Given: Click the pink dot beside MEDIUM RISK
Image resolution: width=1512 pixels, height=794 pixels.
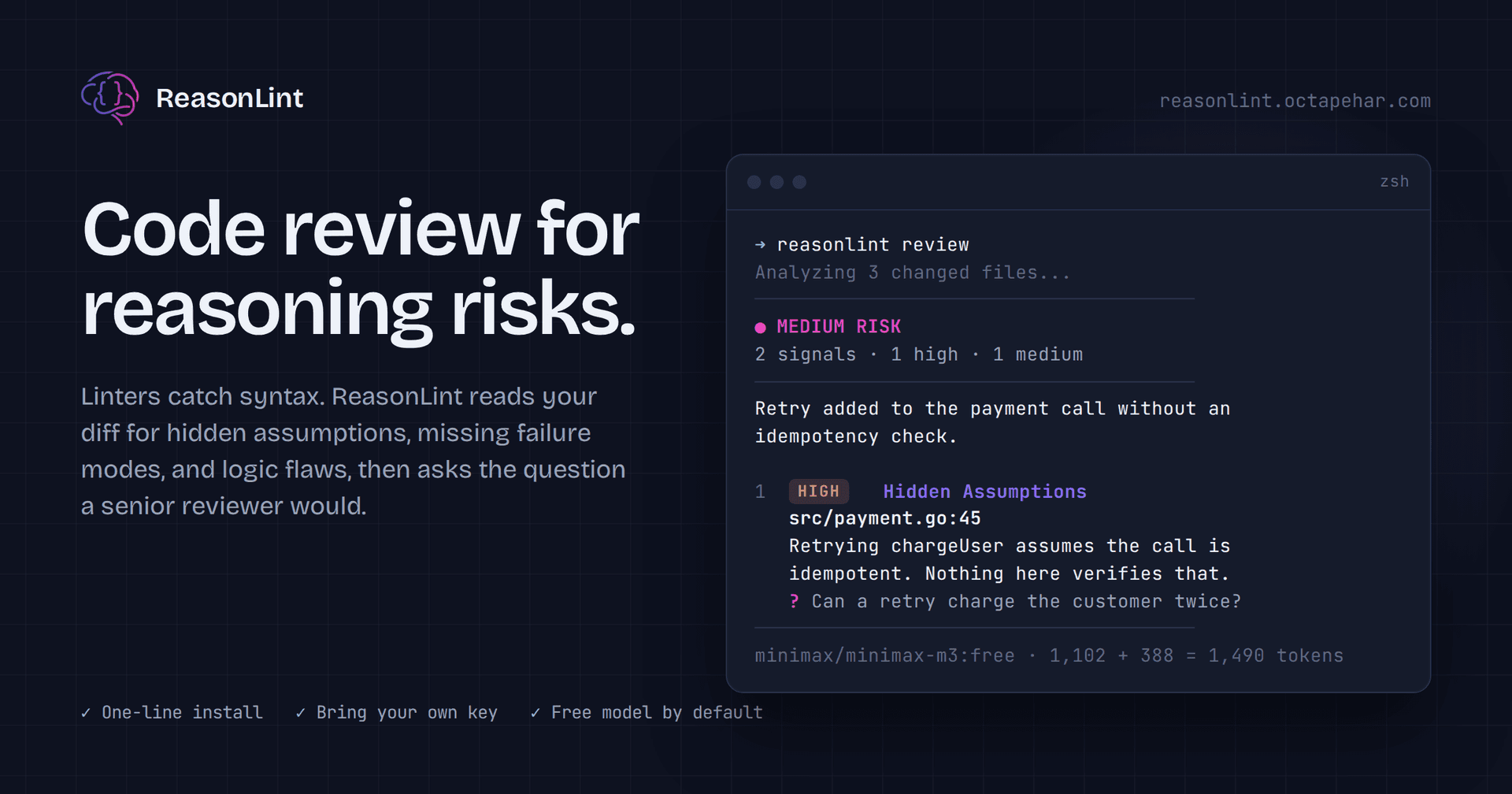Looking at the screenshot, I should pyautogui.click(x=760, y=328).
